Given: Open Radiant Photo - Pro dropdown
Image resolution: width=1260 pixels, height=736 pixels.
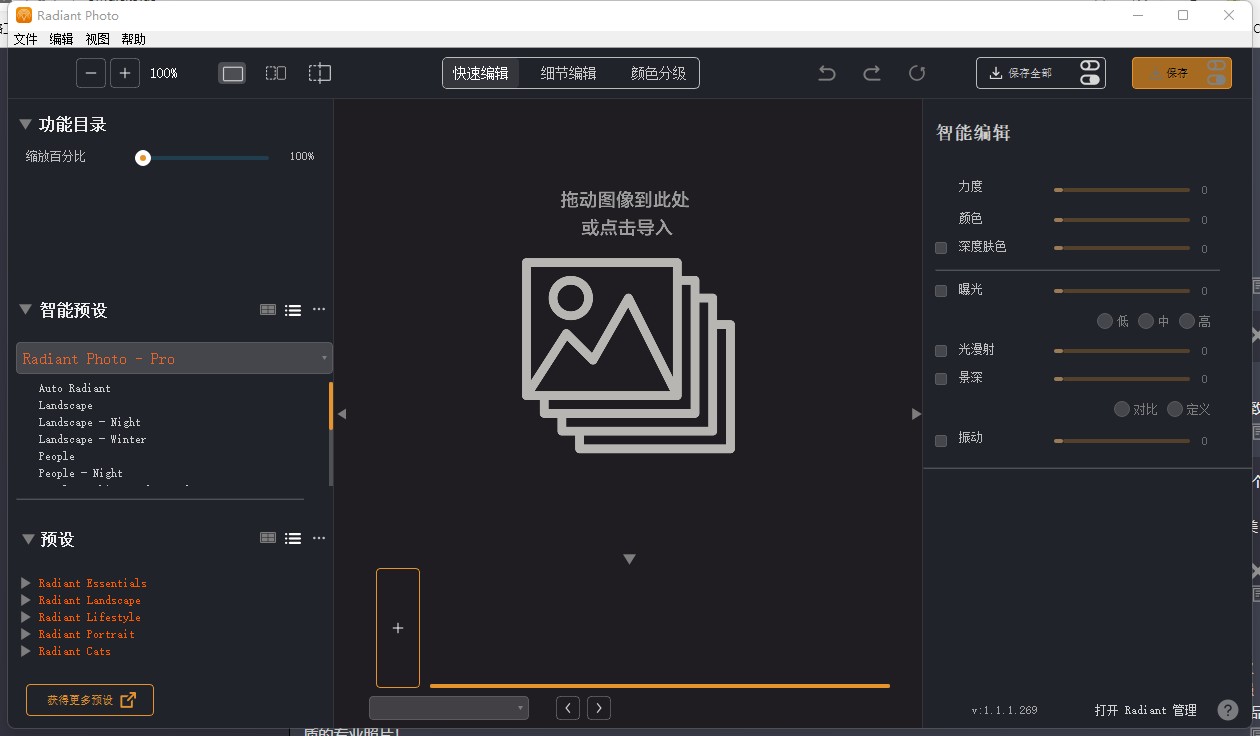Looking at the screenshot, I should click(174, 358).
